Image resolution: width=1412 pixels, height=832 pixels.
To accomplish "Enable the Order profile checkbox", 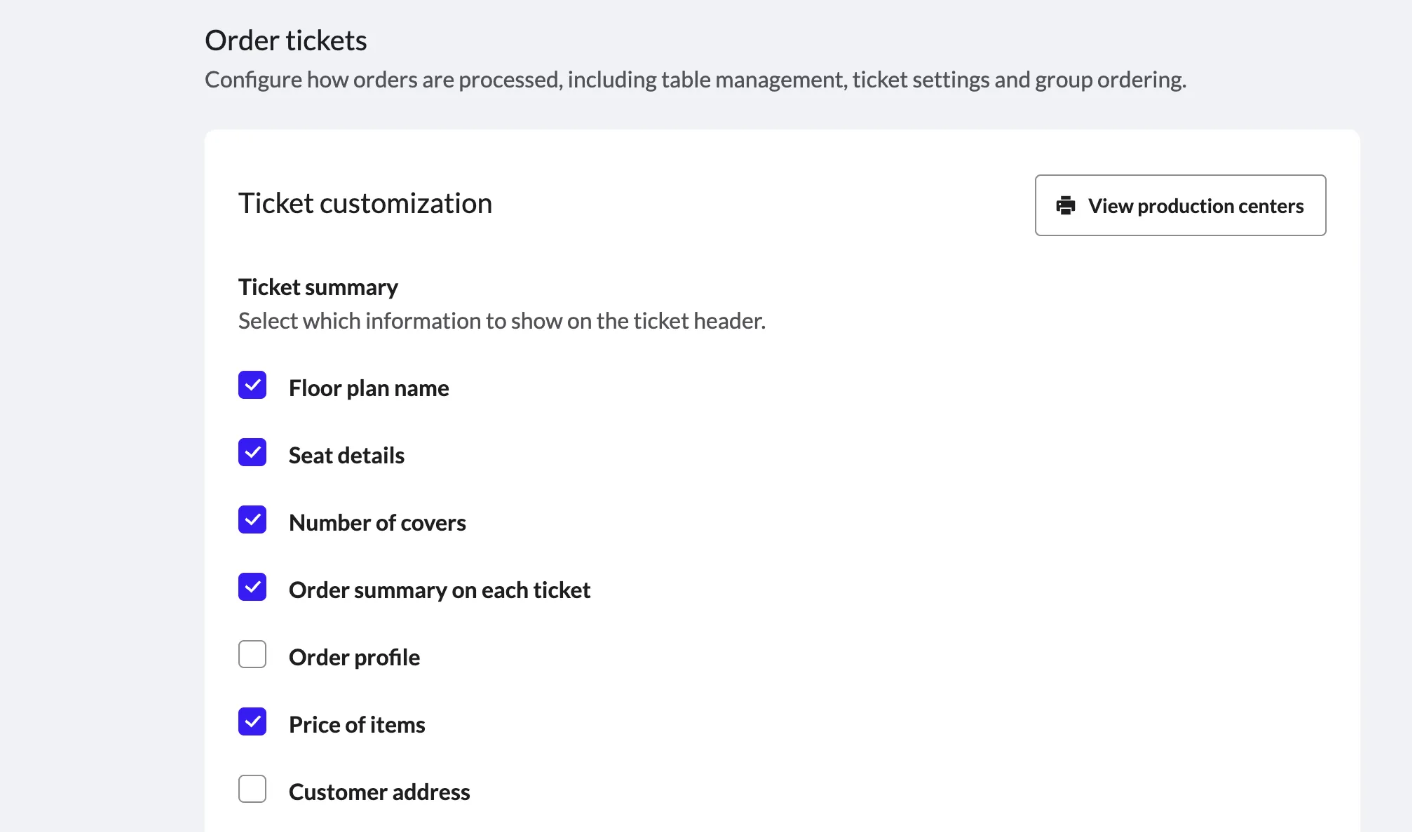I will click(x=252, y=655).
